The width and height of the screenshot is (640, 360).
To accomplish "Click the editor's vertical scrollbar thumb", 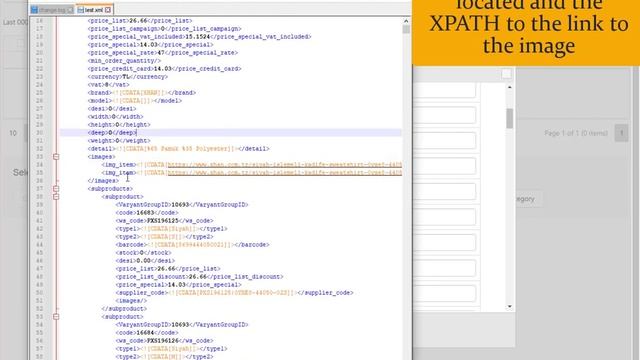I will tap(406, 29).
